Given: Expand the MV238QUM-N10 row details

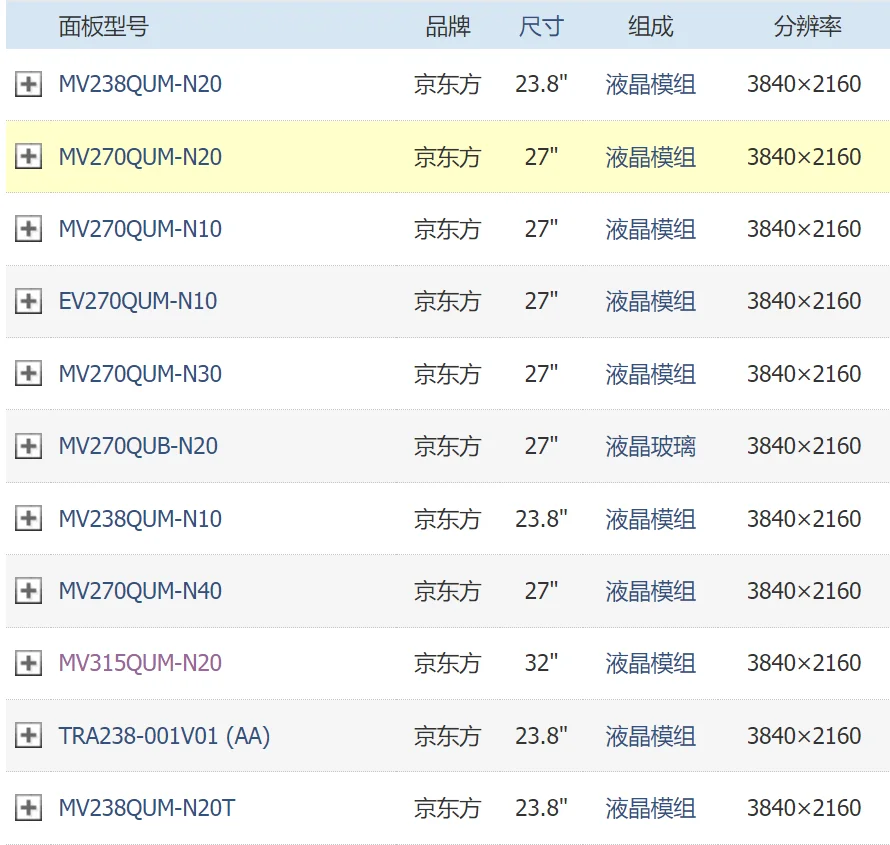Looking at the screenshot, I should (x=28, y=518).
